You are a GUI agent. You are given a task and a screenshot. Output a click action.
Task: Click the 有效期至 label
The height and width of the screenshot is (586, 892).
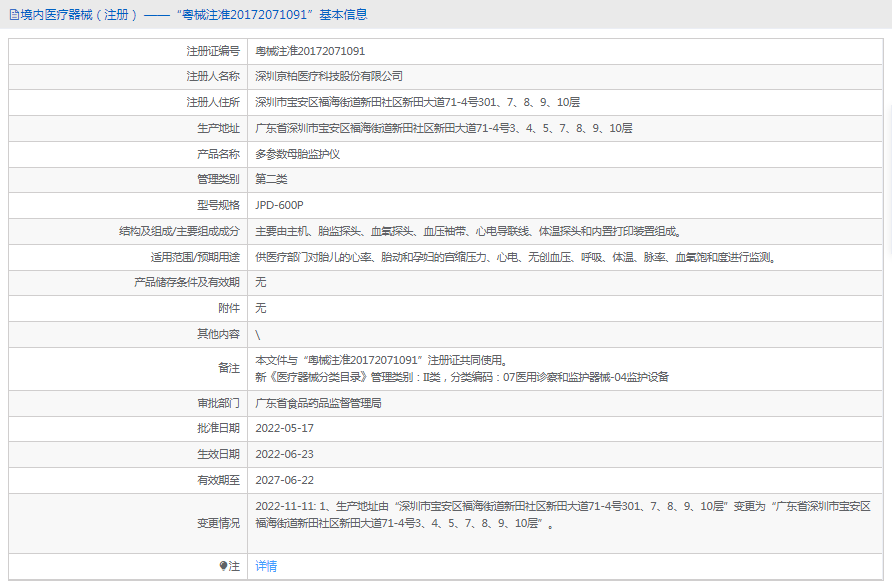coord(218,481)
